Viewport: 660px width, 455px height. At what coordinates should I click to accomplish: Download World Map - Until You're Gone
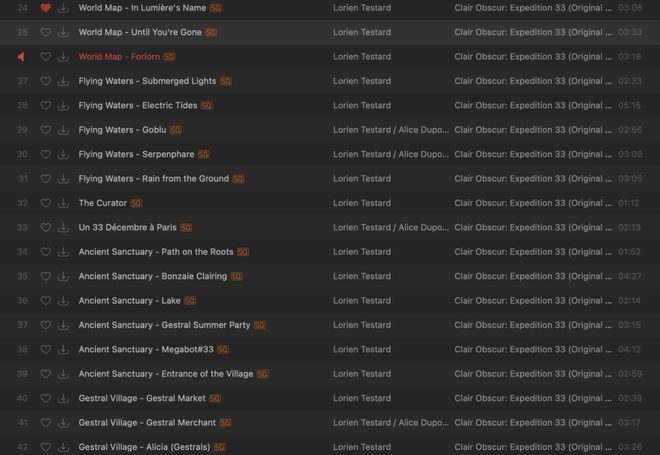click(63, 33)
